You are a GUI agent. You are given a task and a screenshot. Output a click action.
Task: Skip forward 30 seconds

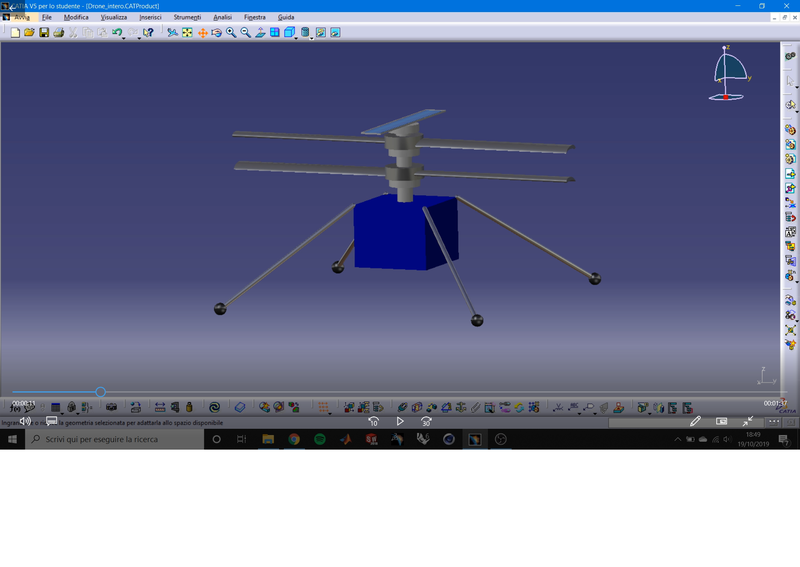point(426,421)
